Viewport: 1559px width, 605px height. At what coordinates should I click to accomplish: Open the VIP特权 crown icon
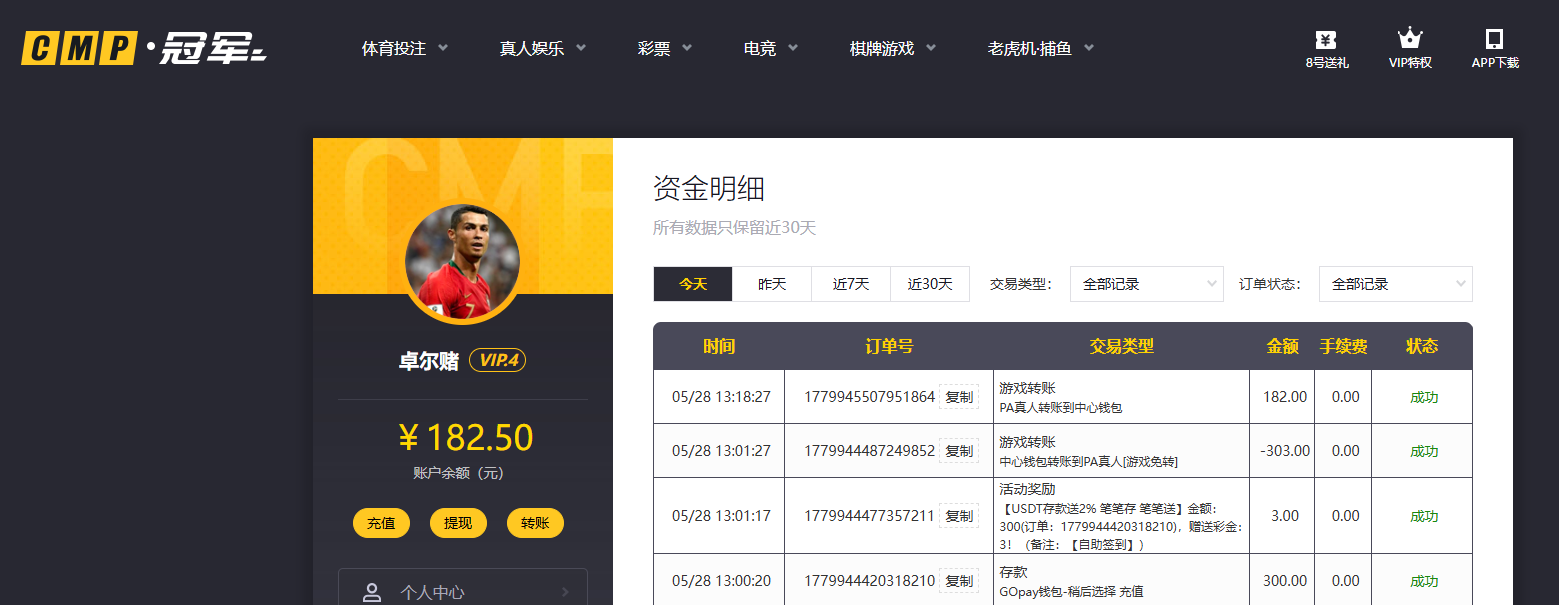click(1410, 39)
